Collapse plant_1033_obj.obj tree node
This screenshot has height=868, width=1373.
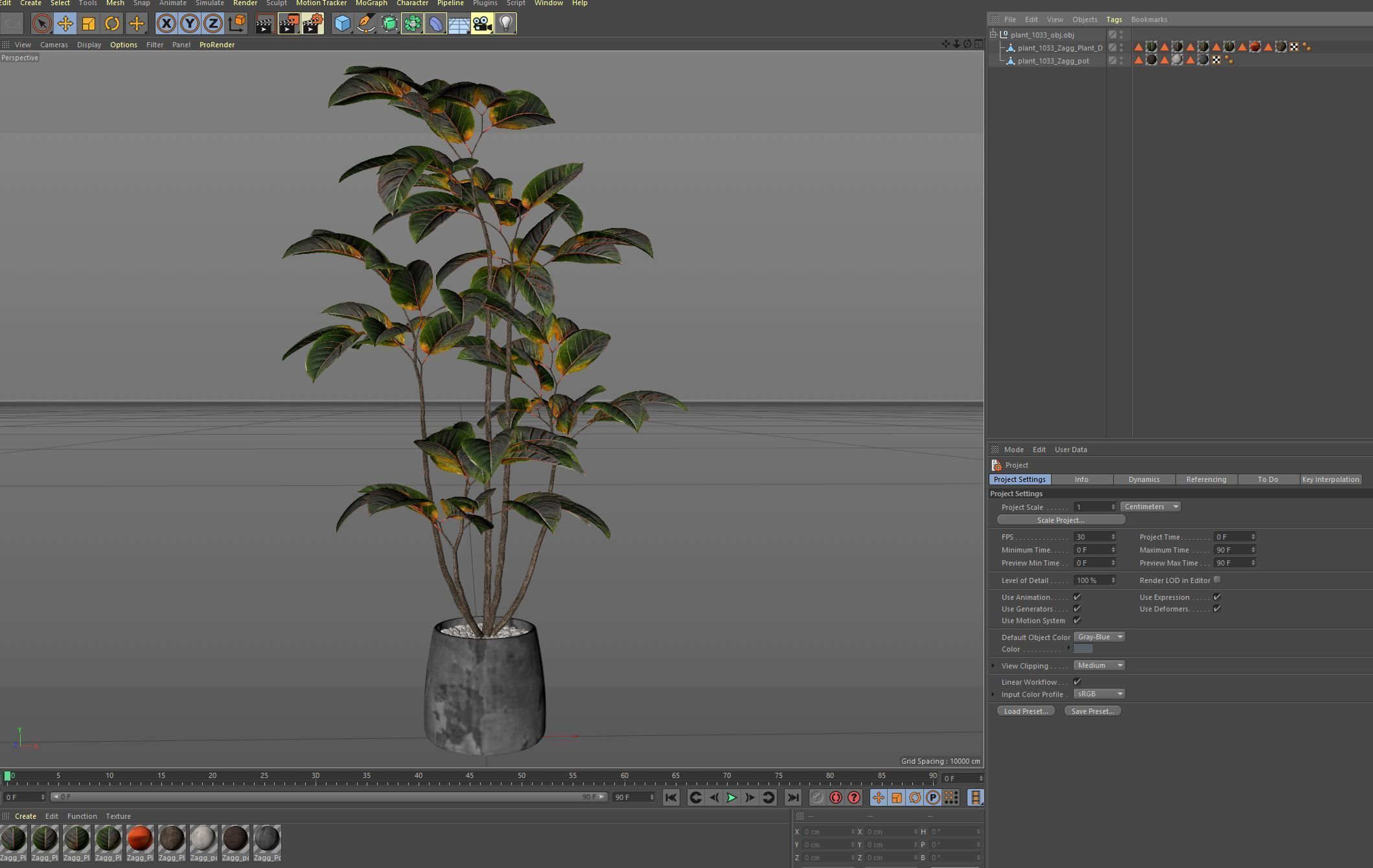click(993, 34)
